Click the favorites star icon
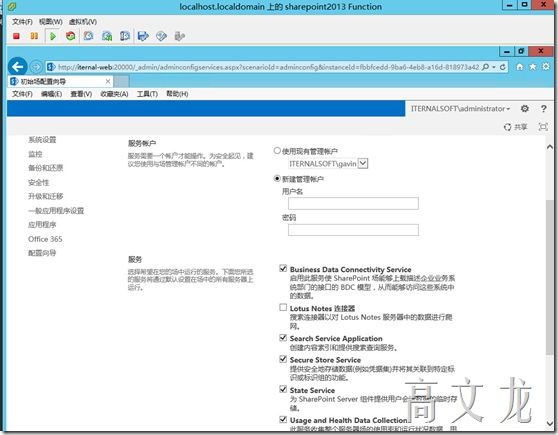Screen dimensions: 558x435 click(x=533, y=67)
